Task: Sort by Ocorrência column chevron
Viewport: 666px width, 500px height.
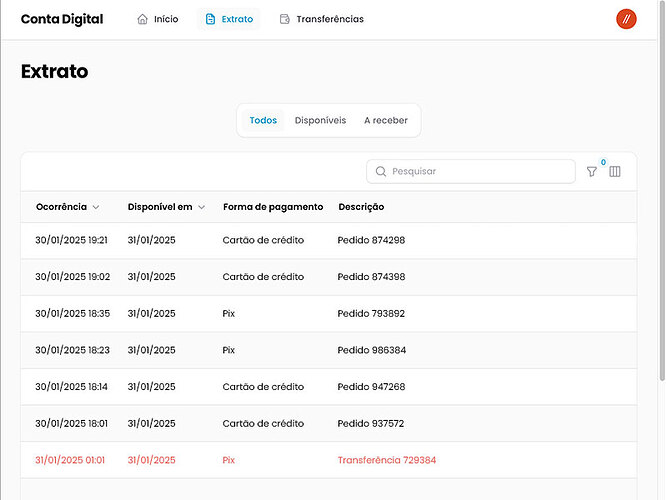Action: 96,207
